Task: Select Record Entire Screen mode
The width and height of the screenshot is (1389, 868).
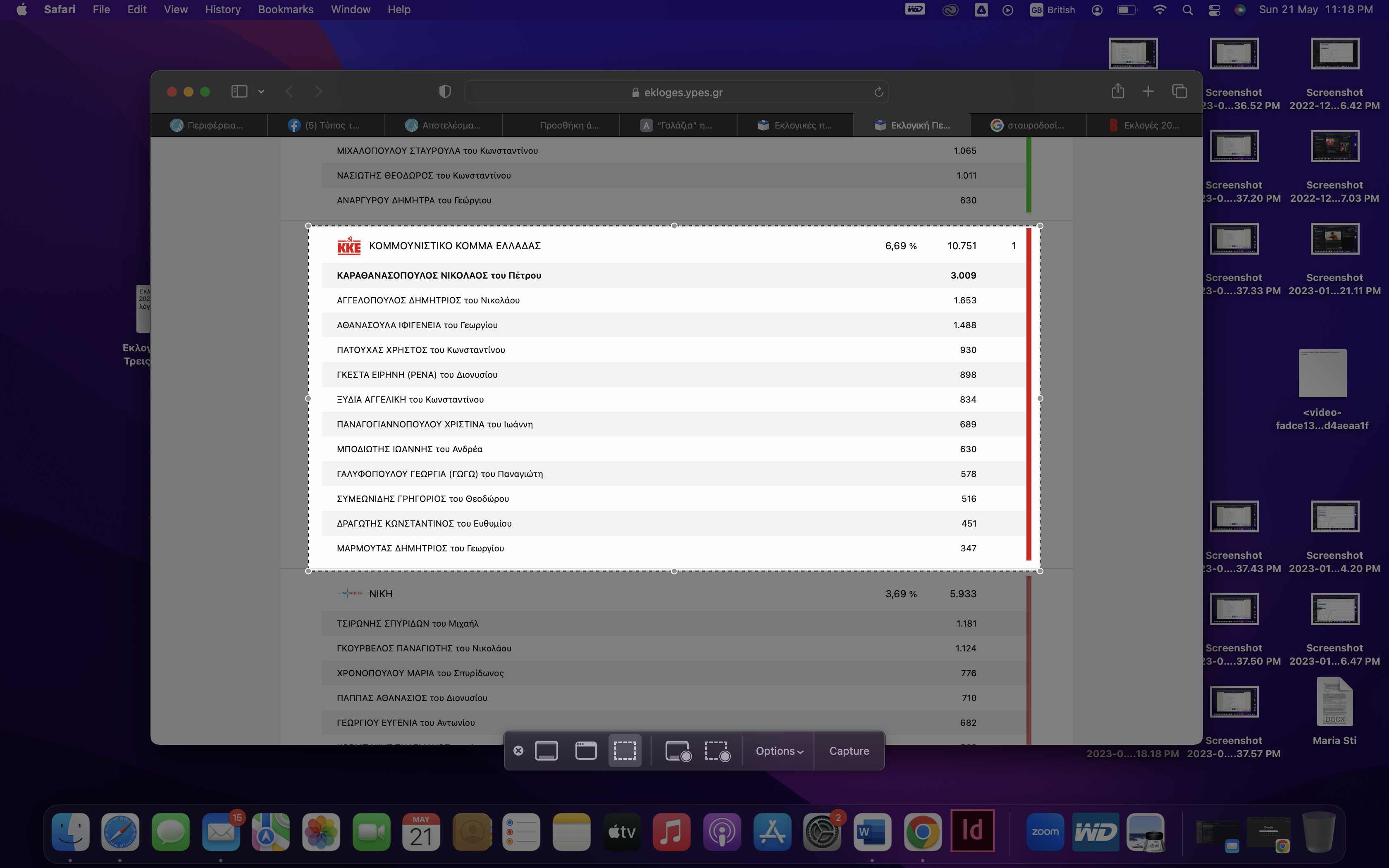Action: (678, 751)
